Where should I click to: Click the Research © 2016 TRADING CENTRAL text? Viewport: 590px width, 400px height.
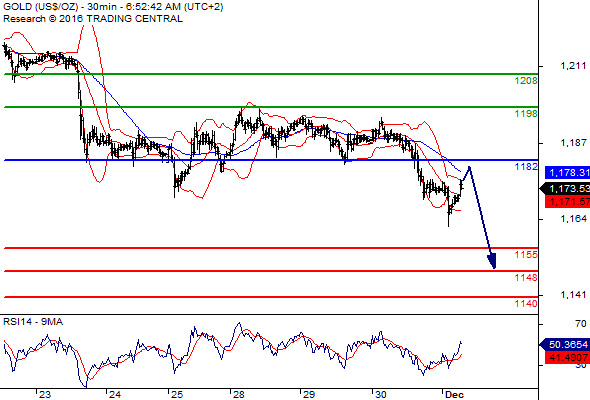click(93, 19)
